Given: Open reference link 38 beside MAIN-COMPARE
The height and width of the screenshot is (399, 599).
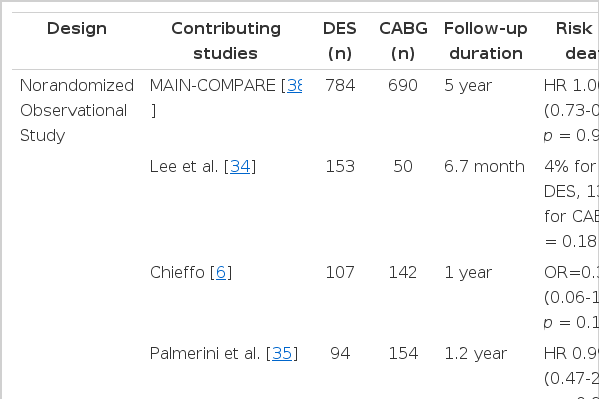Looking at the screenshot, I should [295, 86].
